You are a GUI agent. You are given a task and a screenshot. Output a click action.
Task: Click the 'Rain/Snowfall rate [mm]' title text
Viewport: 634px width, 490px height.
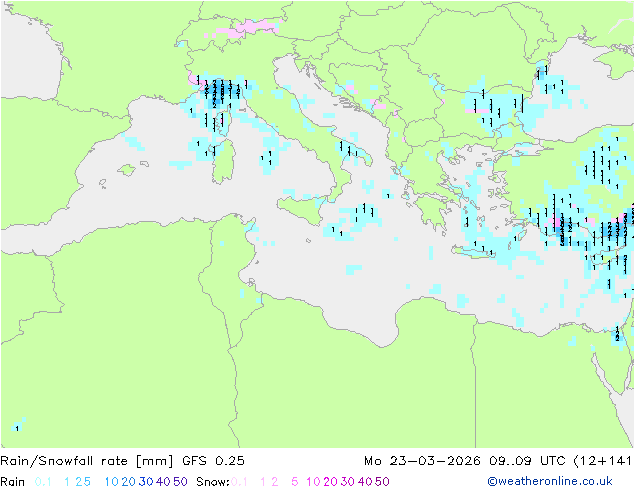point(87,461)
